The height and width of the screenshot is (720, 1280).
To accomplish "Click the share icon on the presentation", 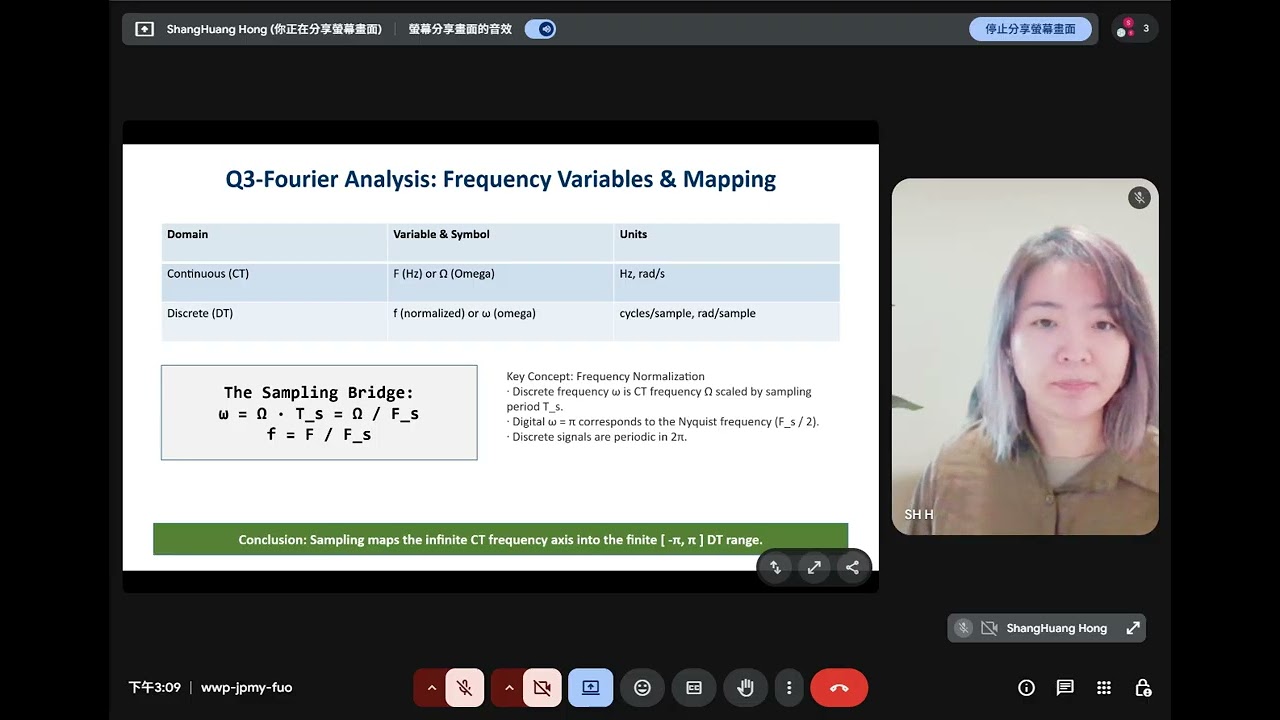I will pyautogui.click(x=852, y=567).
